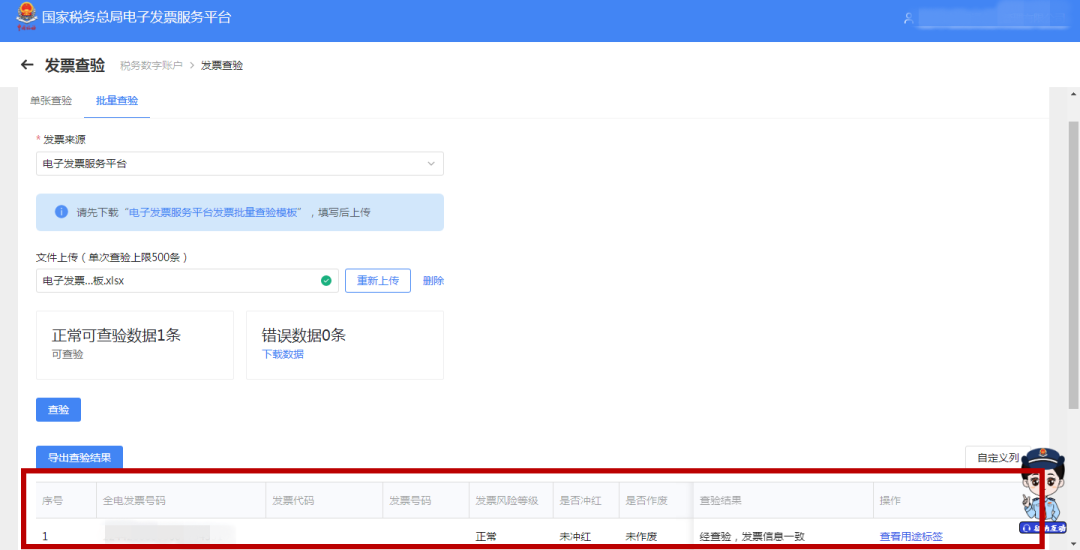
Task: Open the tax officer assistant mascot
Action: [x=1044, y=490]
